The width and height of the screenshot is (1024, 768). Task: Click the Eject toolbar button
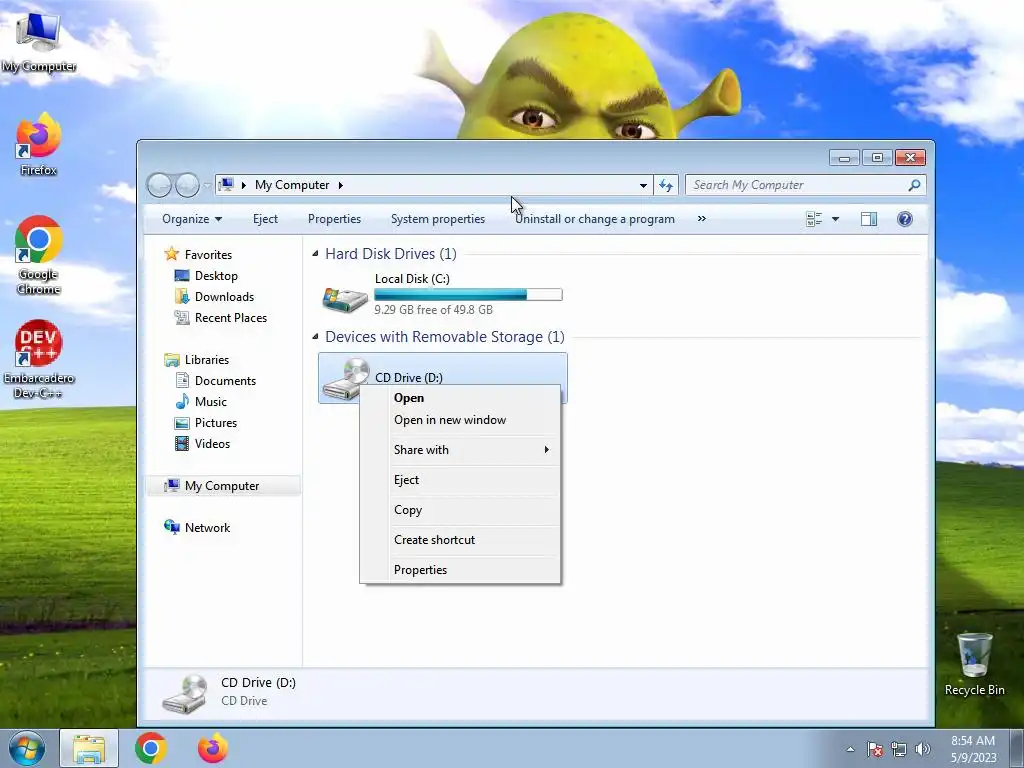pos(265,219)
